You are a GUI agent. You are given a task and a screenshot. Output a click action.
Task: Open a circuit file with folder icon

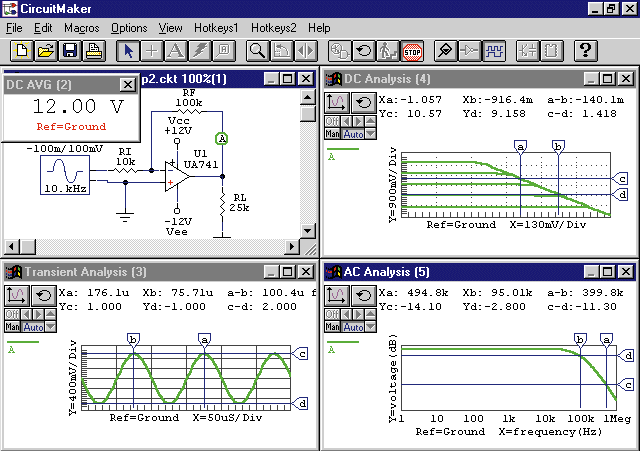(x=45, y=51)
